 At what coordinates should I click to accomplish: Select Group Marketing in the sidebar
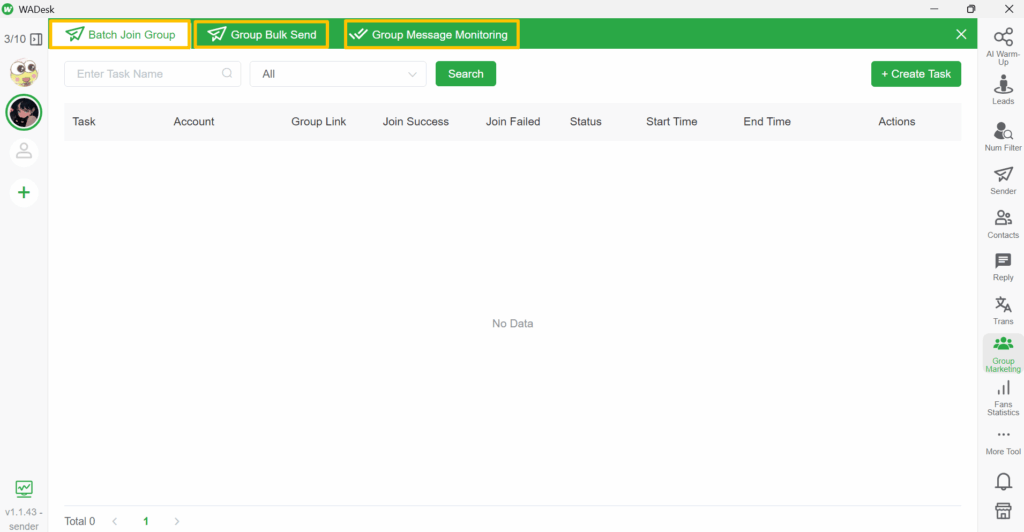tap(1003, 354)
